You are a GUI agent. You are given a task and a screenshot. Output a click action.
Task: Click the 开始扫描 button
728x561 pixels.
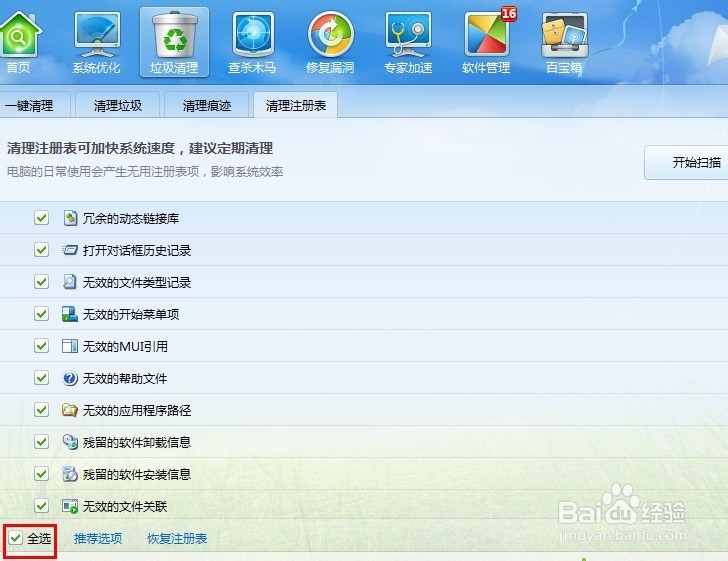click(686, 162)
